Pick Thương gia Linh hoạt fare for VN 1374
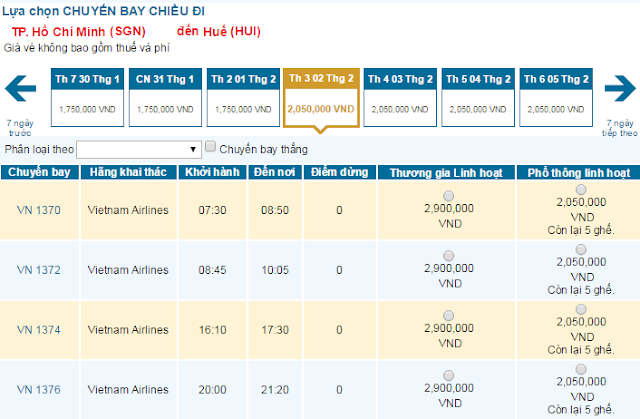This screenshot has height=419, width=640. point(448,314)
